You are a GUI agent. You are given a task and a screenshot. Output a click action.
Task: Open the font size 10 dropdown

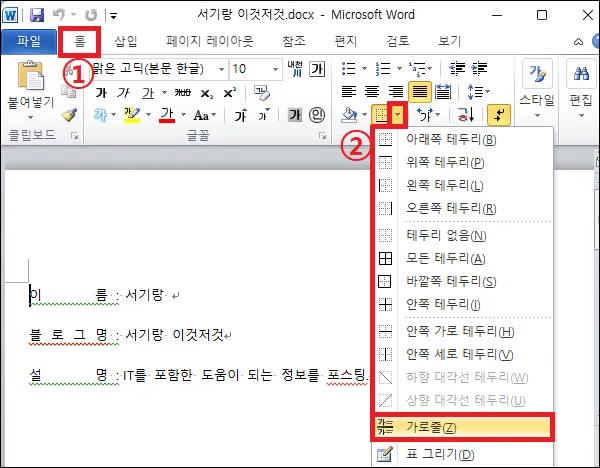point(275,70)
